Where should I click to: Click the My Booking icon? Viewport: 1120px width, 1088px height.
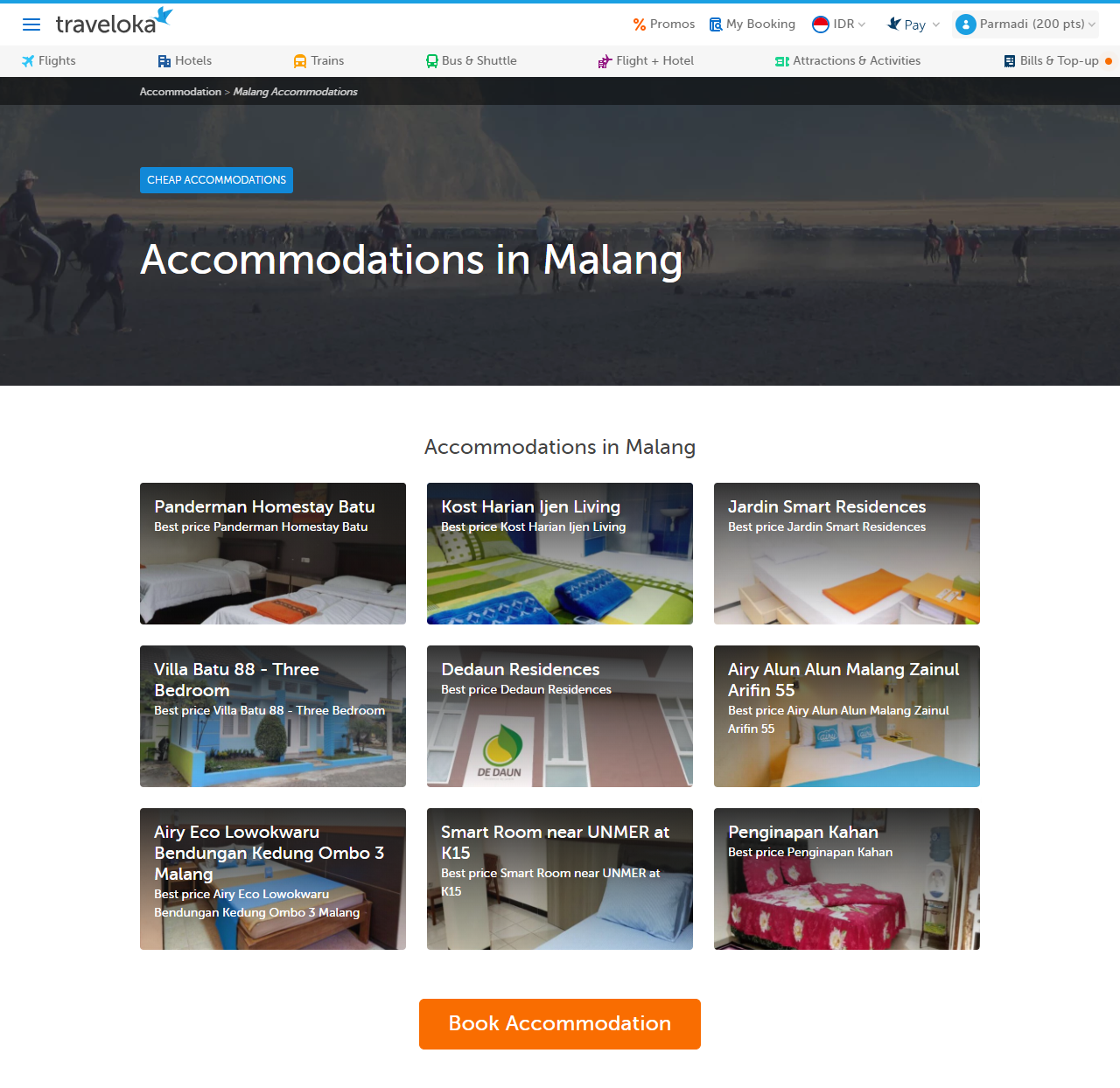point(716,24)
